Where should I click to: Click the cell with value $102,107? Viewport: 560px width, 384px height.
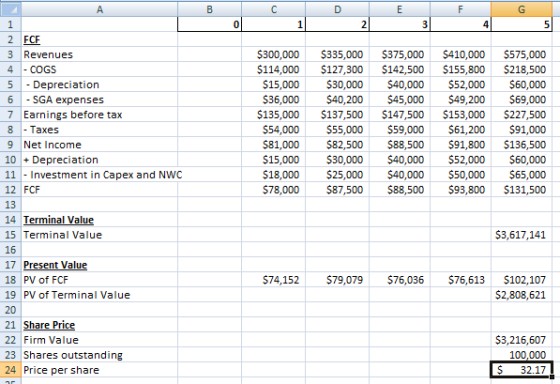pyautogui.click(x=522, y=280)
